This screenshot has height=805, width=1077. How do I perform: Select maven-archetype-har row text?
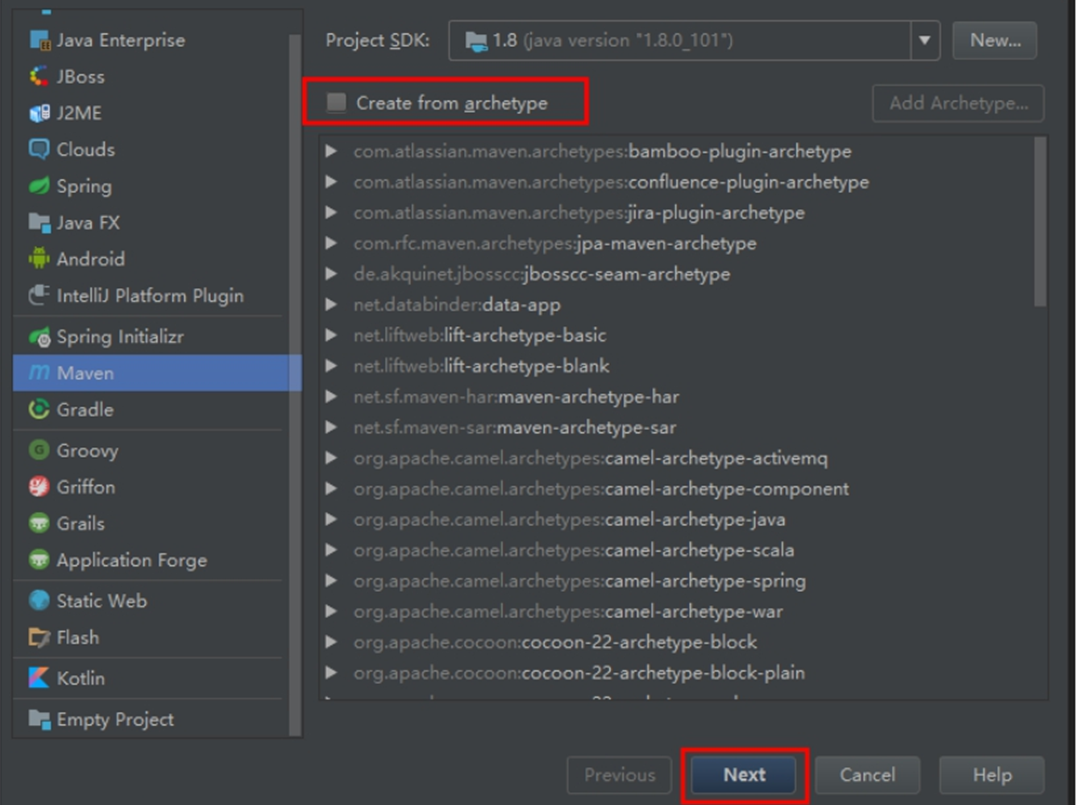click(516, 396)
